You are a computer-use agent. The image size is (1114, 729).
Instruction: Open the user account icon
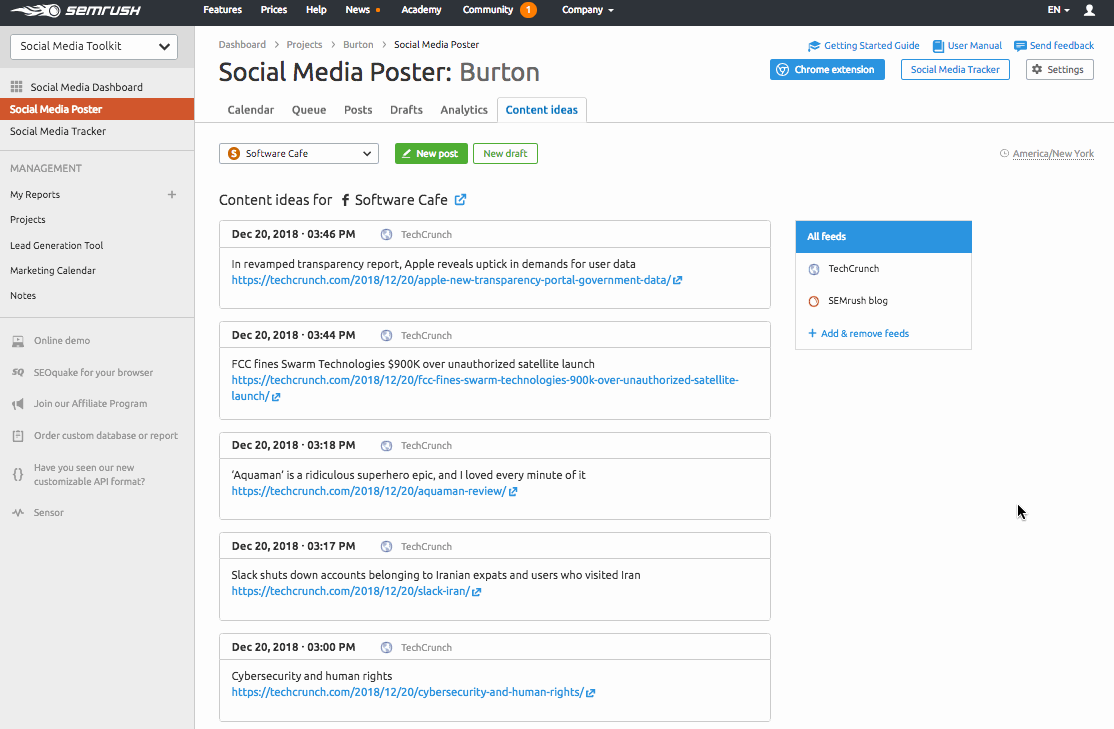click(1089, 10)
